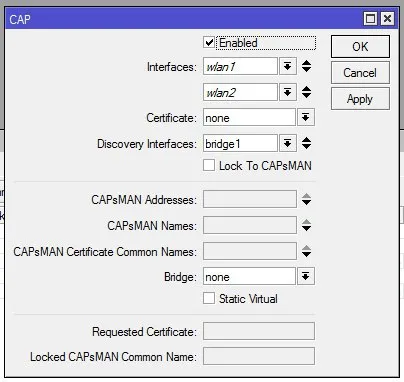This screenshot has width=404, height=382.
Task: Enable the Static Virtual checkbox
Action: coord(209,298)
